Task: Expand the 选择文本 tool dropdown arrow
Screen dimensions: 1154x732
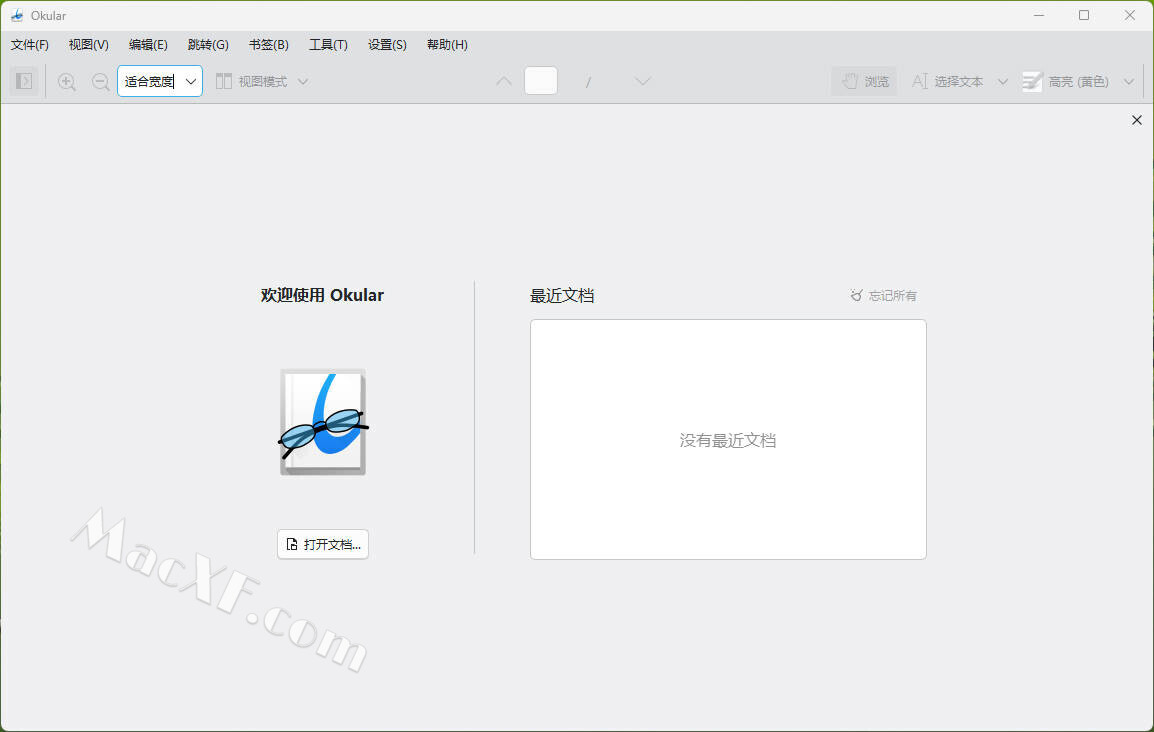Action: tap(1002, 82)
